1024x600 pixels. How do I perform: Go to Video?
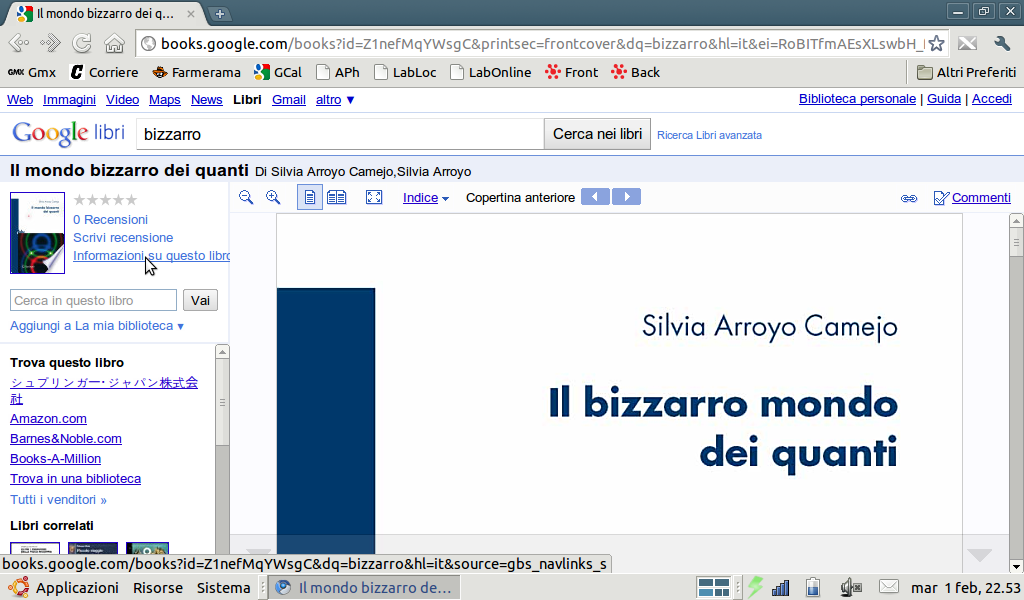(x=122, y=100)
